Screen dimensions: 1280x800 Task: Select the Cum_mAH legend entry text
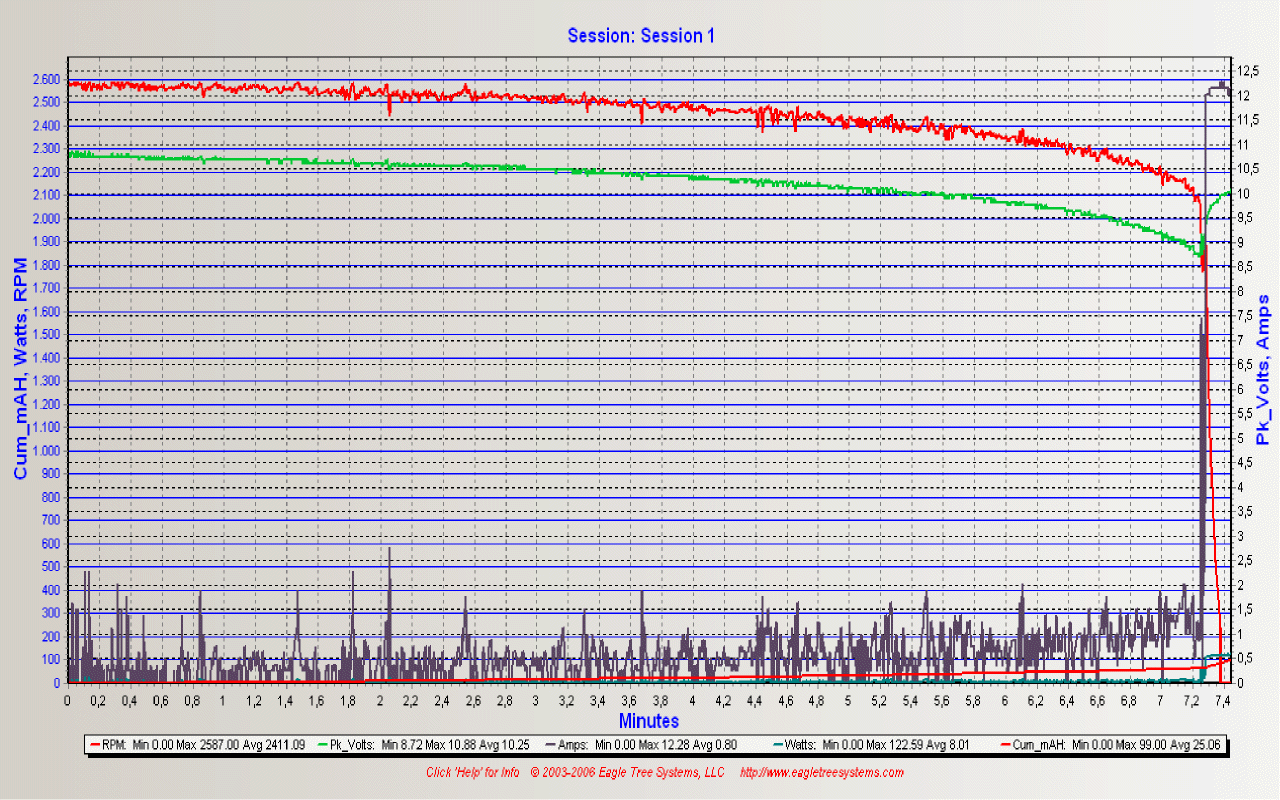coord(1118,745)
